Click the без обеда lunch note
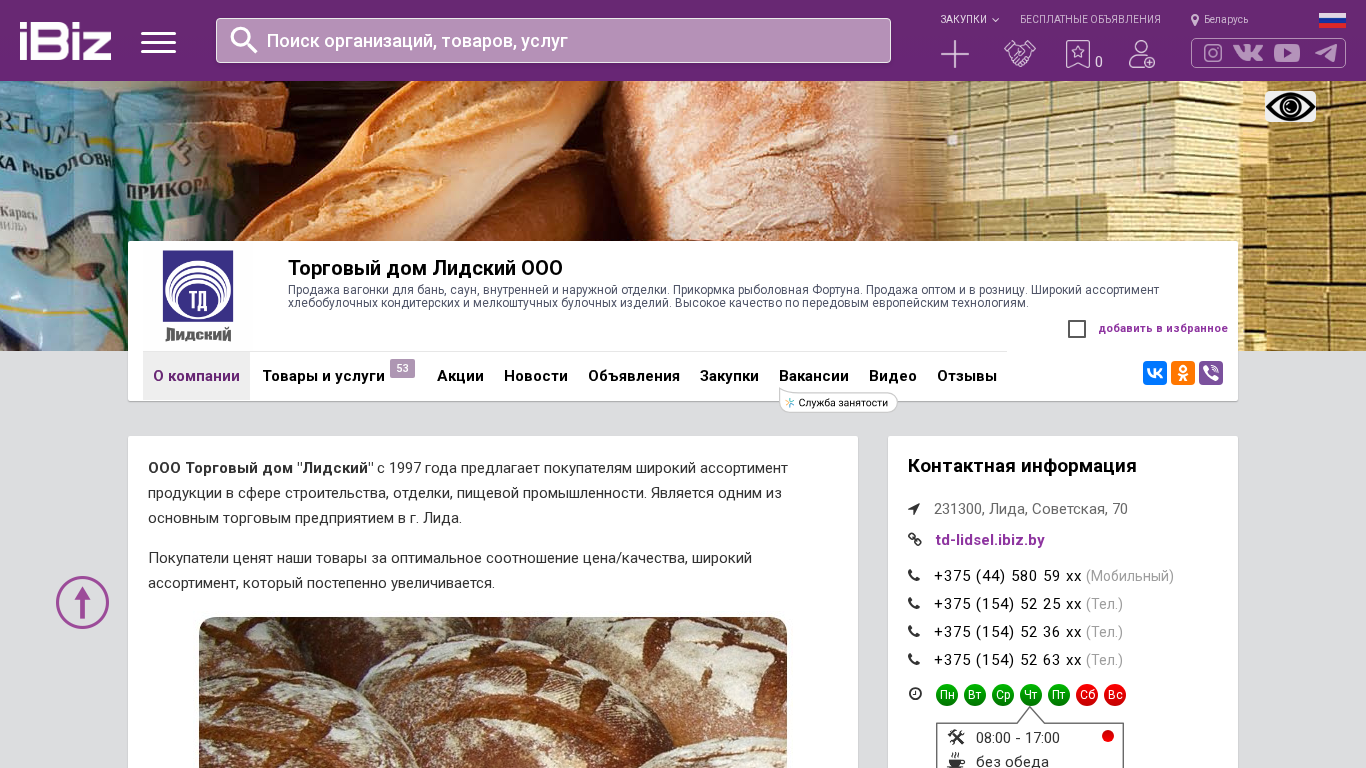The height and width of the screenshot is (768, 1366). click(x=1012, y=761)
